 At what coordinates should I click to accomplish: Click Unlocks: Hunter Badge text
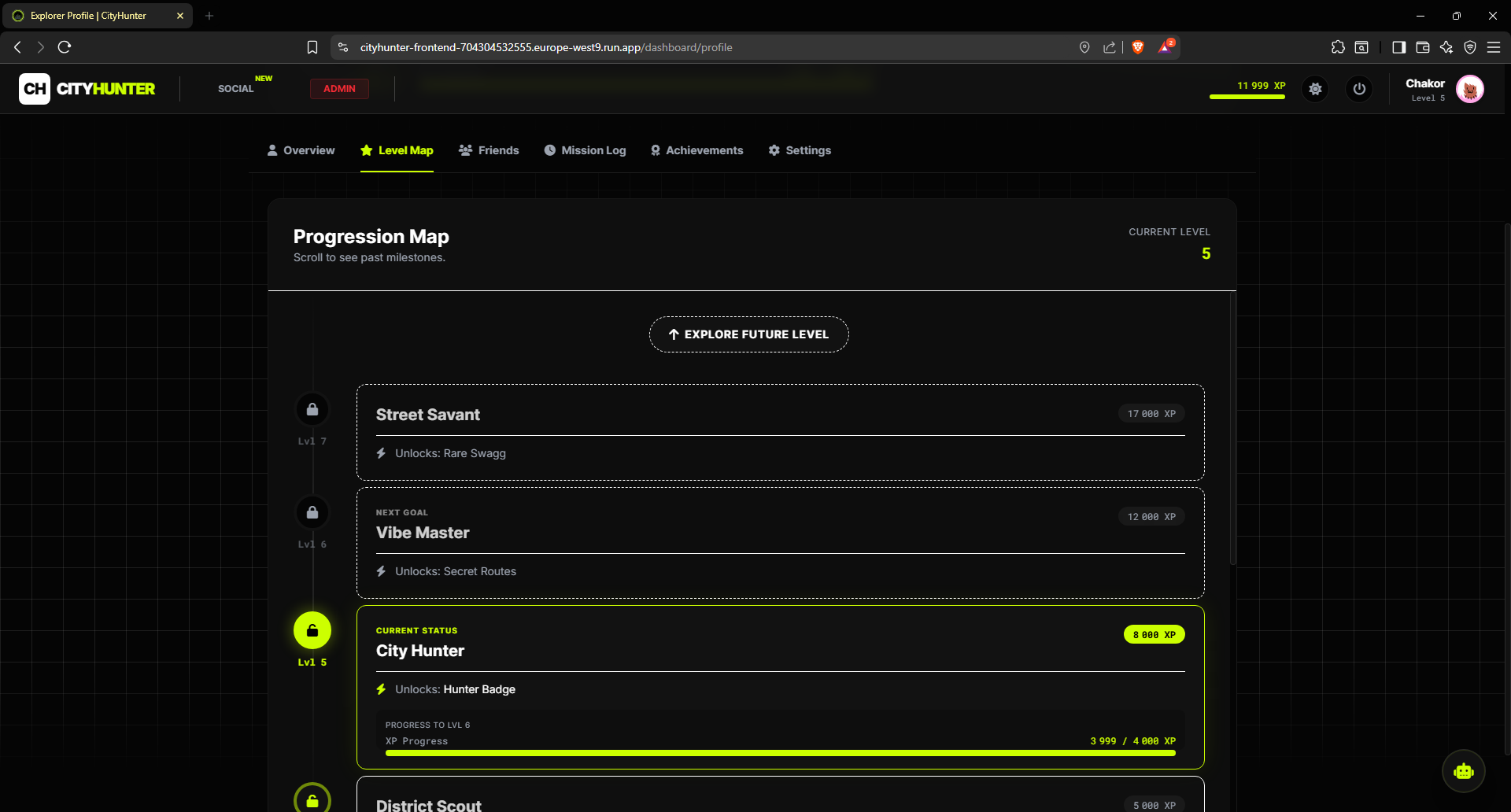(x=455, y=689)
